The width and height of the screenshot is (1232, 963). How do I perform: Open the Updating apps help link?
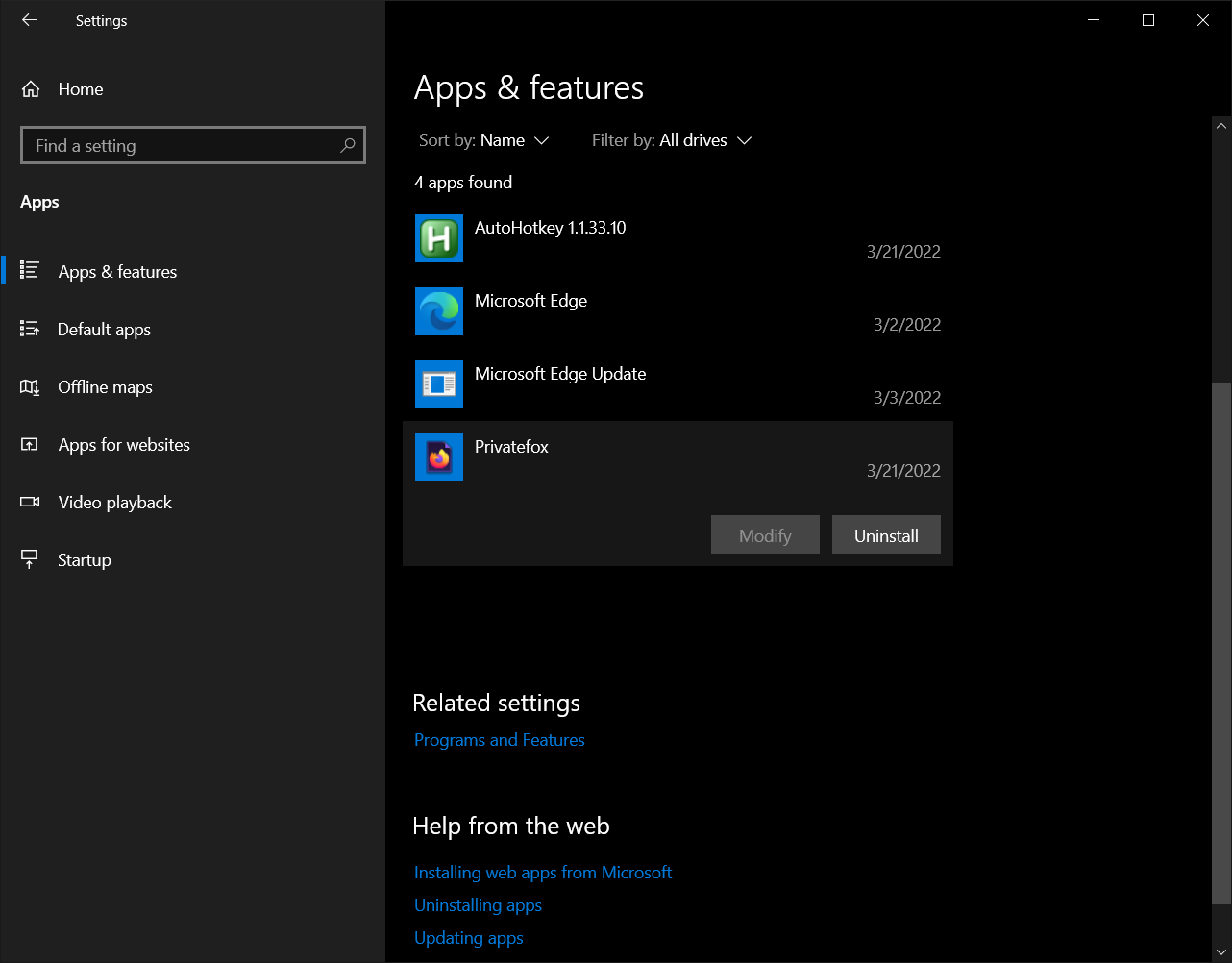tap(469, 938)
